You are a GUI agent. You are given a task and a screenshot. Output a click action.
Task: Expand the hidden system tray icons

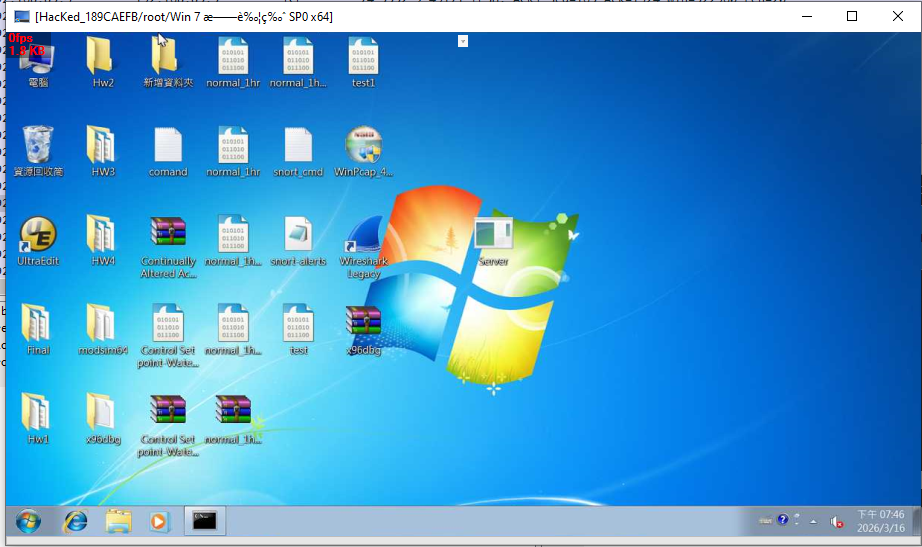(813, 521)
